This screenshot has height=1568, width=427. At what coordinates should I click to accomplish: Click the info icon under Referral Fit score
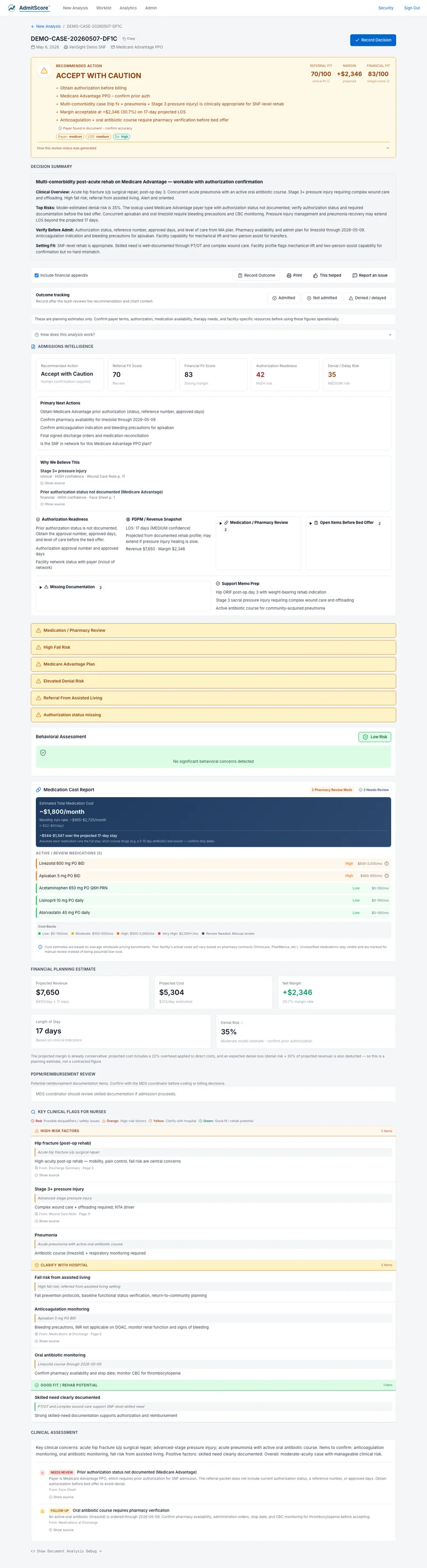coord(328,81)
